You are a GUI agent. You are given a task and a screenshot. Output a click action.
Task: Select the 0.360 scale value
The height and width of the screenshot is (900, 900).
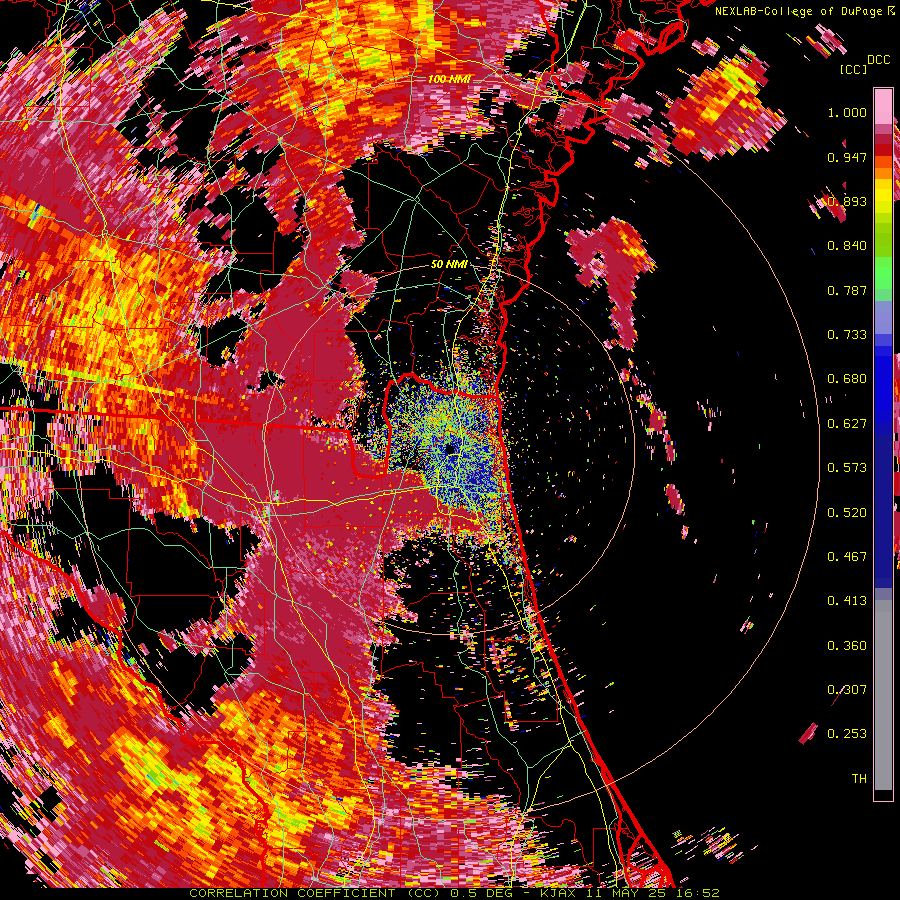point(847,646)
